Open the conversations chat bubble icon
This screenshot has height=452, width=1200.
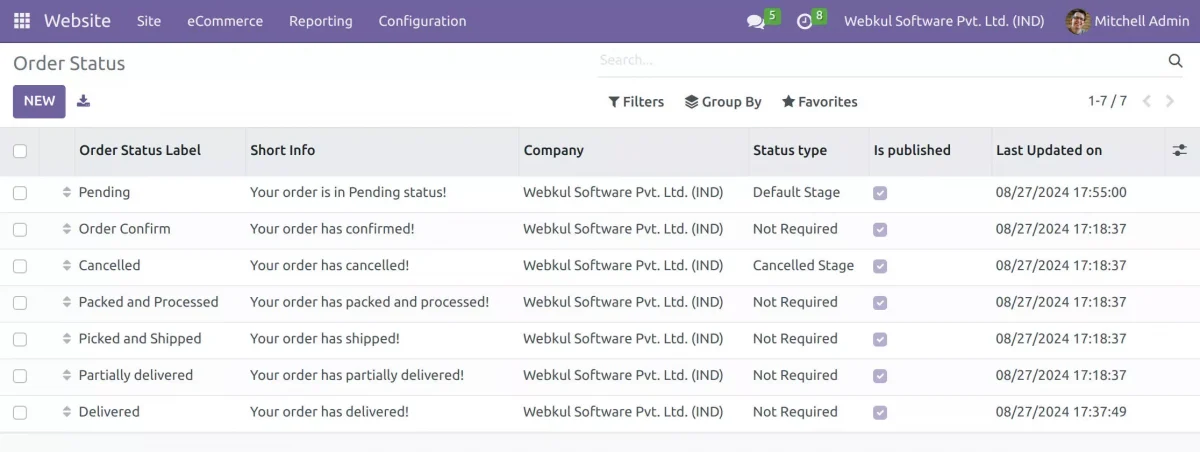[x=756, y=21]
